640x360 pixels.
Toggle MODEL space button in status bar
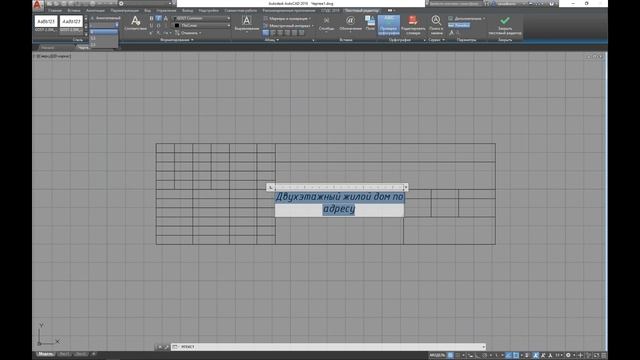pos(437,356)
